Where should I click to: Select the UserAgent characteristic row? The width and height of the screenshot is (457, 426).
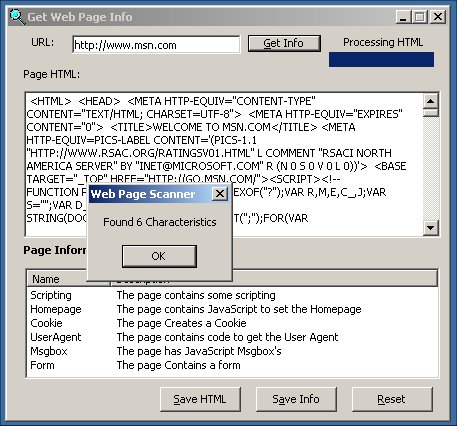(x=232, y=337)
